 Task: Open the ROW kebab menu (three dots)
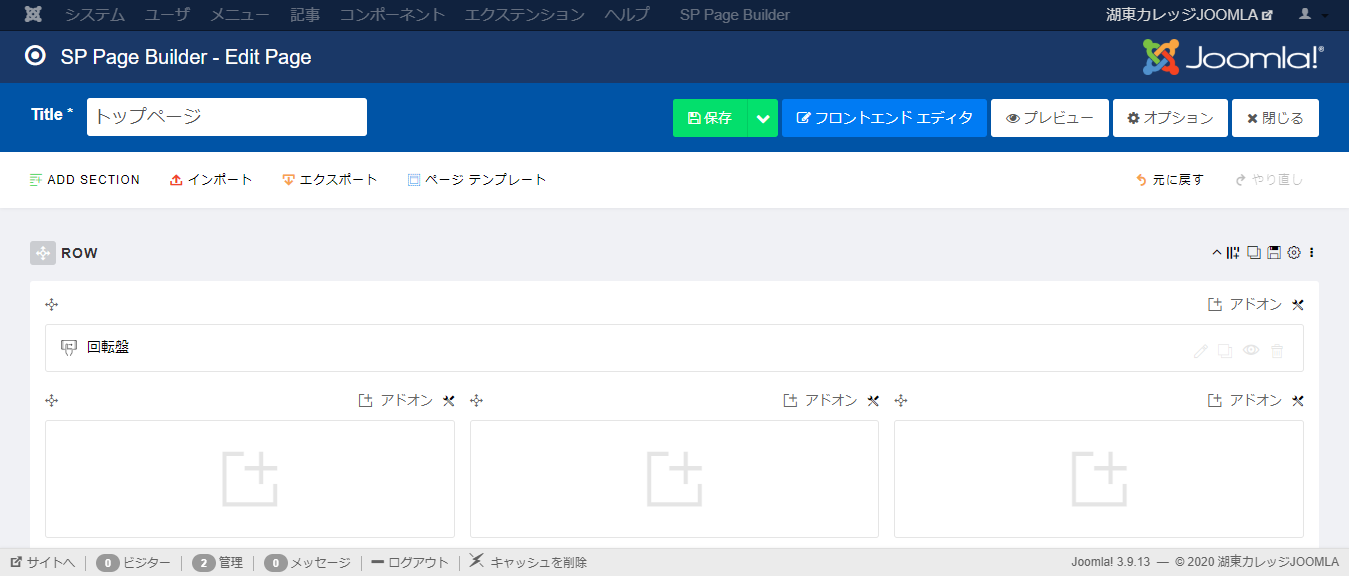[1312, 252]
